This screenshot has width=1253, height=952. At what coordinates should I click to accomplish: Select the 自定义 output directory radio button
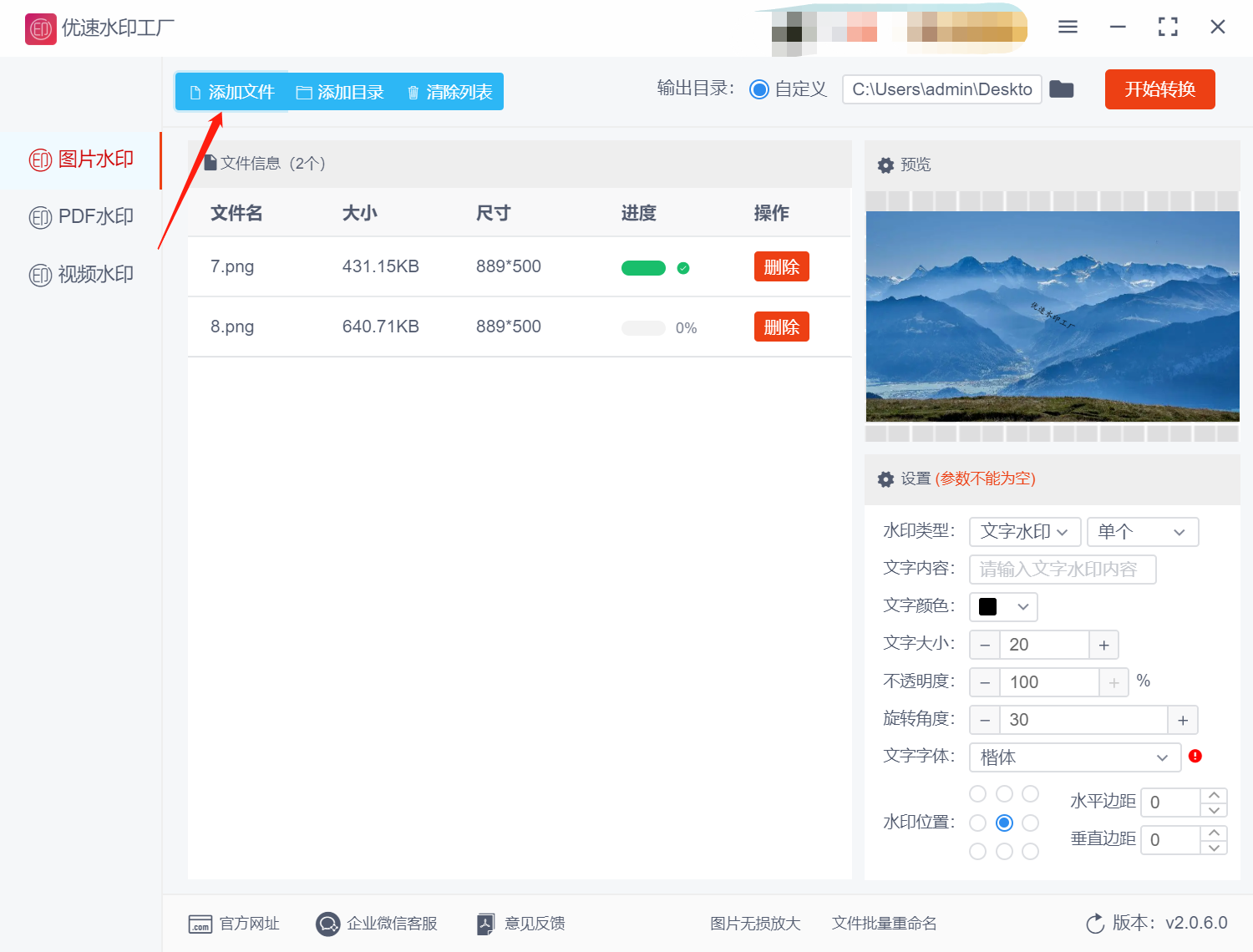pos(759,89)
